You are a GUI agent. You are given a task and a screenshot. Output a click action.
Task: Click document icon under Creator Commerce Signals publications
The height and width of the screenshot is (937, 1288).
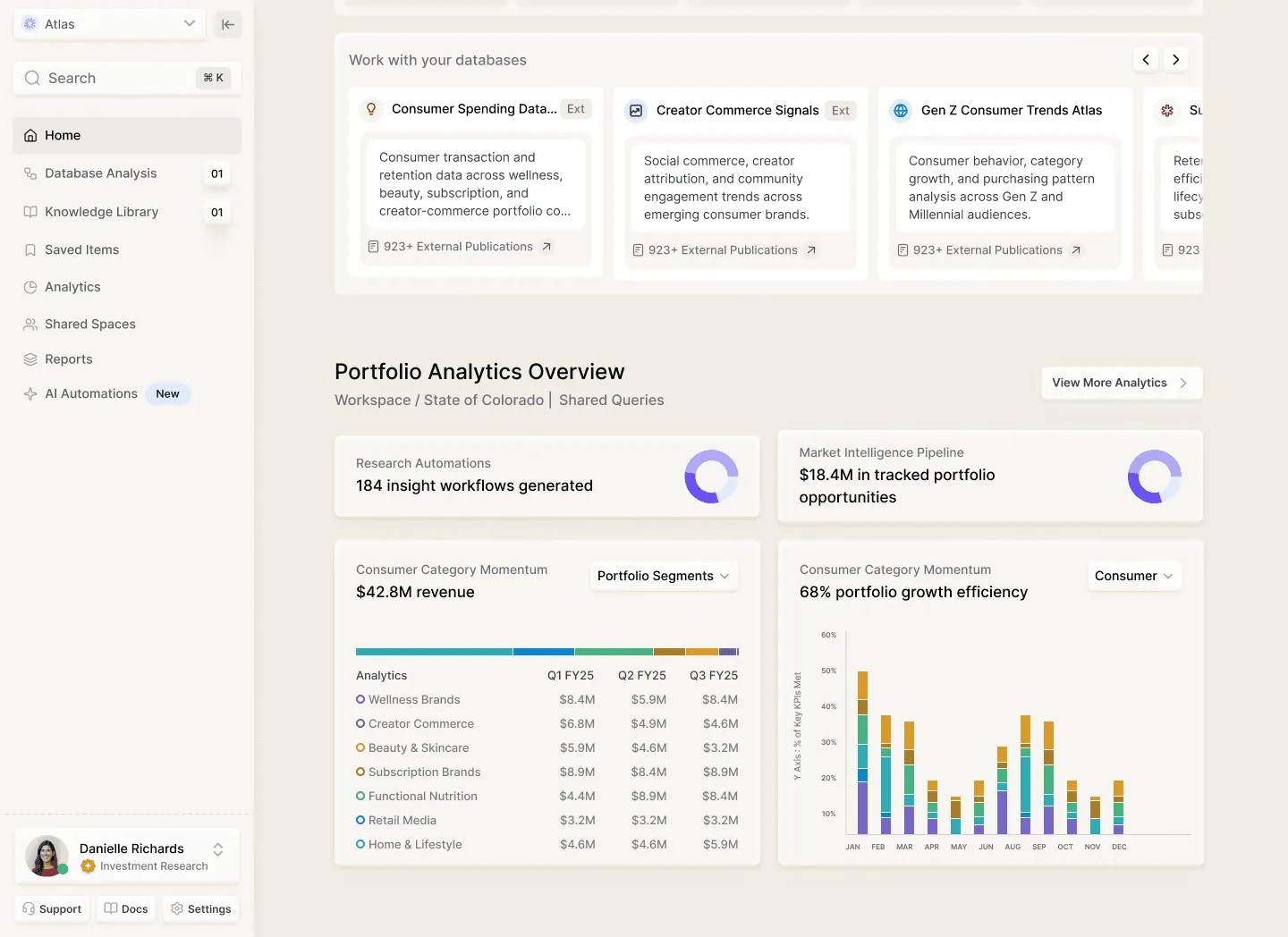pos(638,250)
